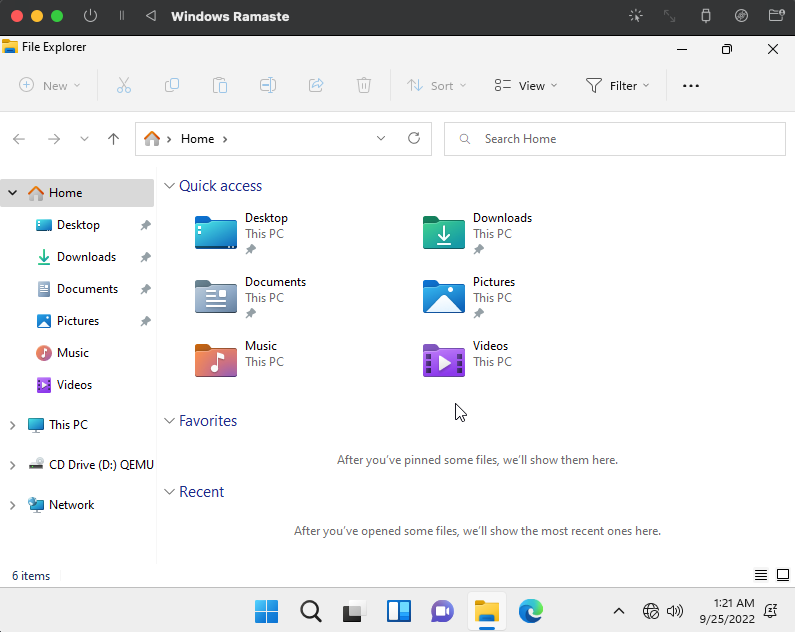Click '6 items' in status bar
This screenshot has width=795, height=632.
pos(31,576)
